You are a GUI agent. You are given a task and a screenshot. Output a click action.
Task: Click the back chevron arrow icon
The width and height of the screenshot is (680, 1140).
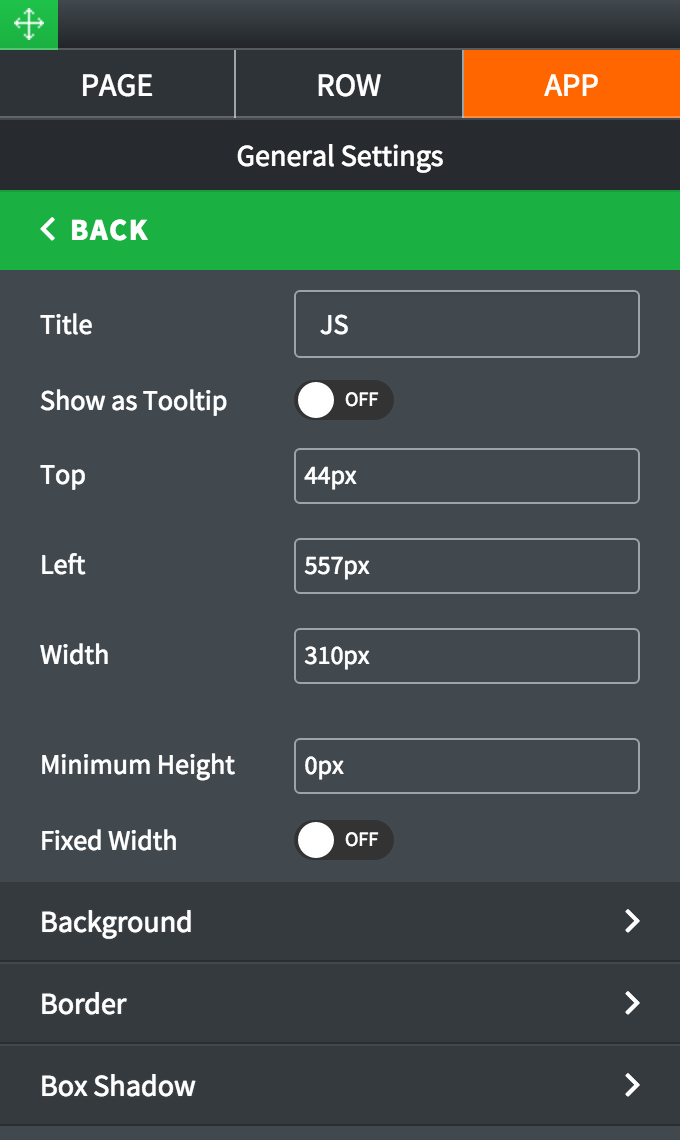click(x=48, y=230)
